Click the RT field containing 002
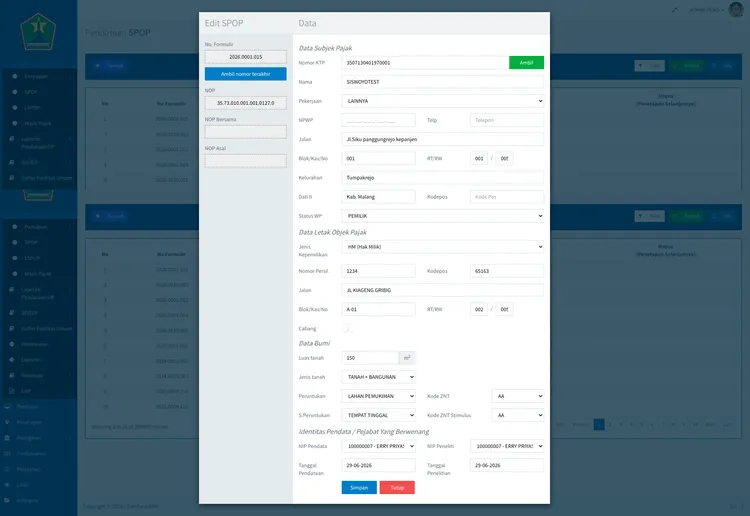Image resolution: width=750 pixels, height=516 pixels. pyautogui.click(x=479, y=309)
